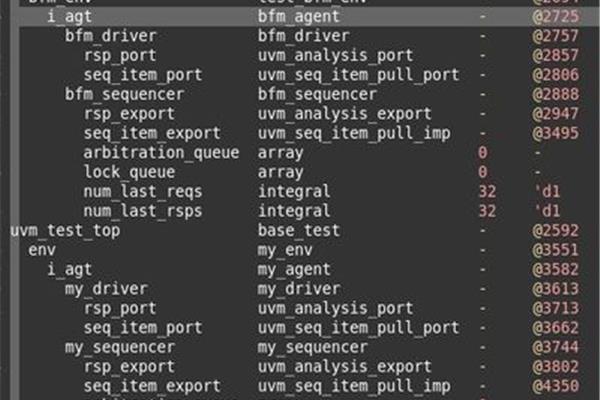This screenshot has height=400, width=600.
Task: Select rsp_port under bfm_driver
Action: (120, 56)
